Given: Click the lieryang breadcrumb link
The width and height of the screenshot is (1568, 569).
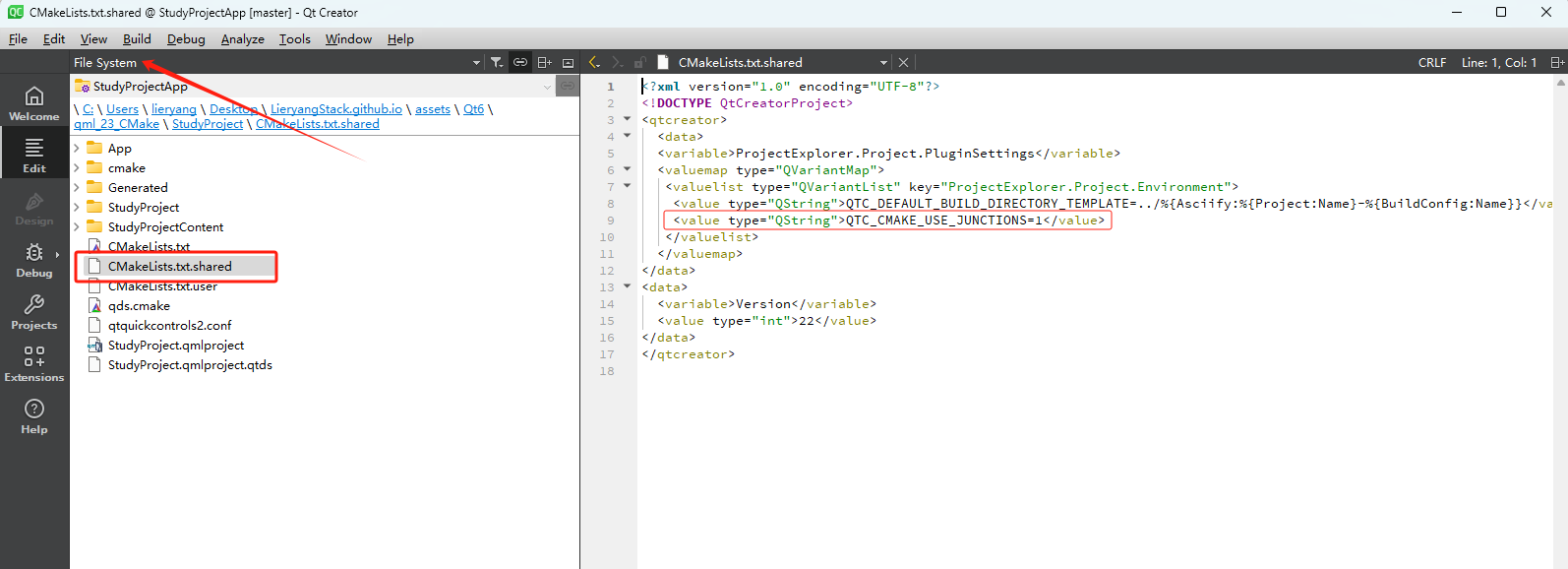Looking at the screenshot, I should pos(174,109).
